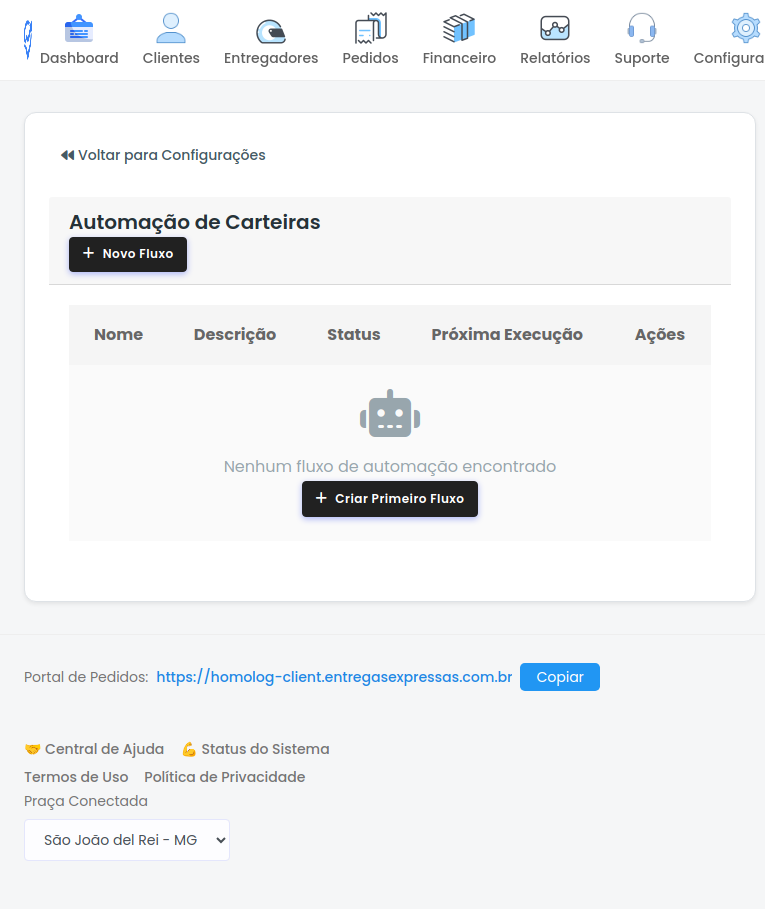Open the Praça Conectada city selector
This screenshot has width=765, height=909.
(x=127, y=840)
